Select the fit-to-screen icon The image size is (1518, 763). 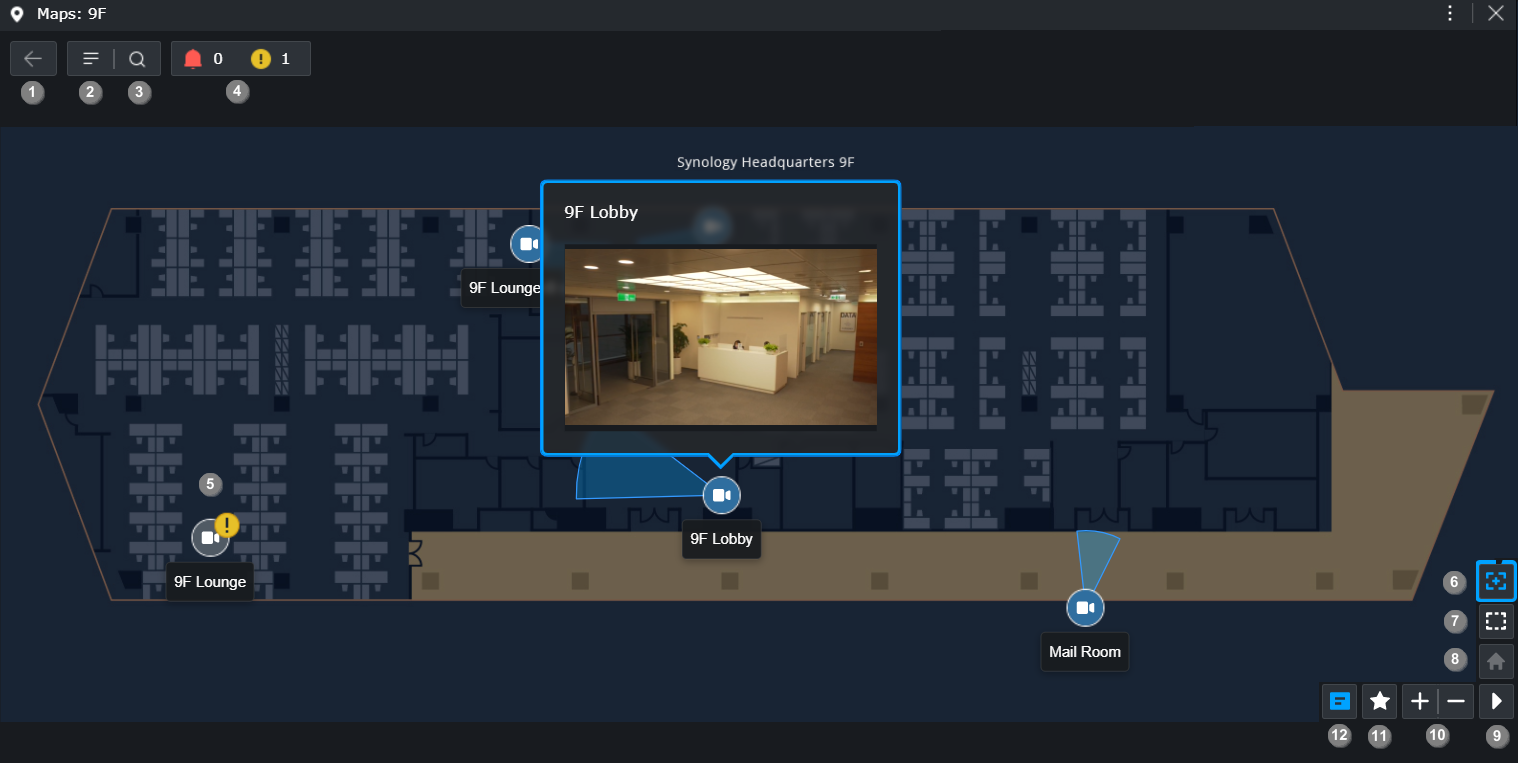pyautogui.click(x=1495, y=580)
